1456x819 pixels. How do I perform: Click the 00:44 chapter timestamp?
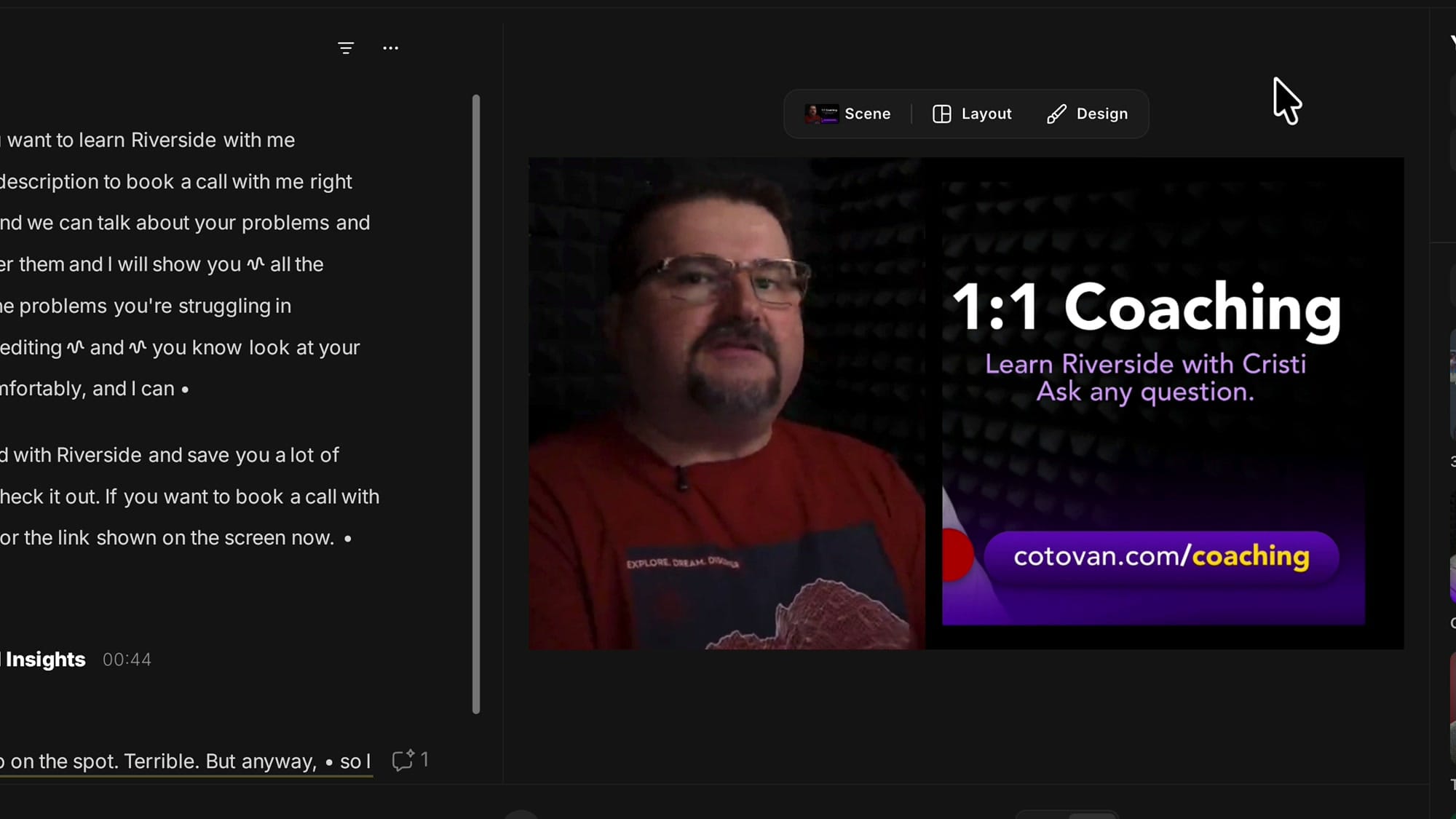(x=127, y=660)
